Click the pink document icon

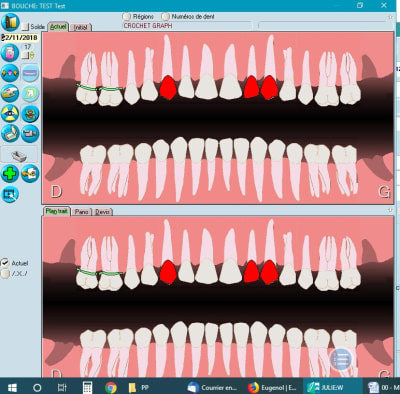coord(10,53)
